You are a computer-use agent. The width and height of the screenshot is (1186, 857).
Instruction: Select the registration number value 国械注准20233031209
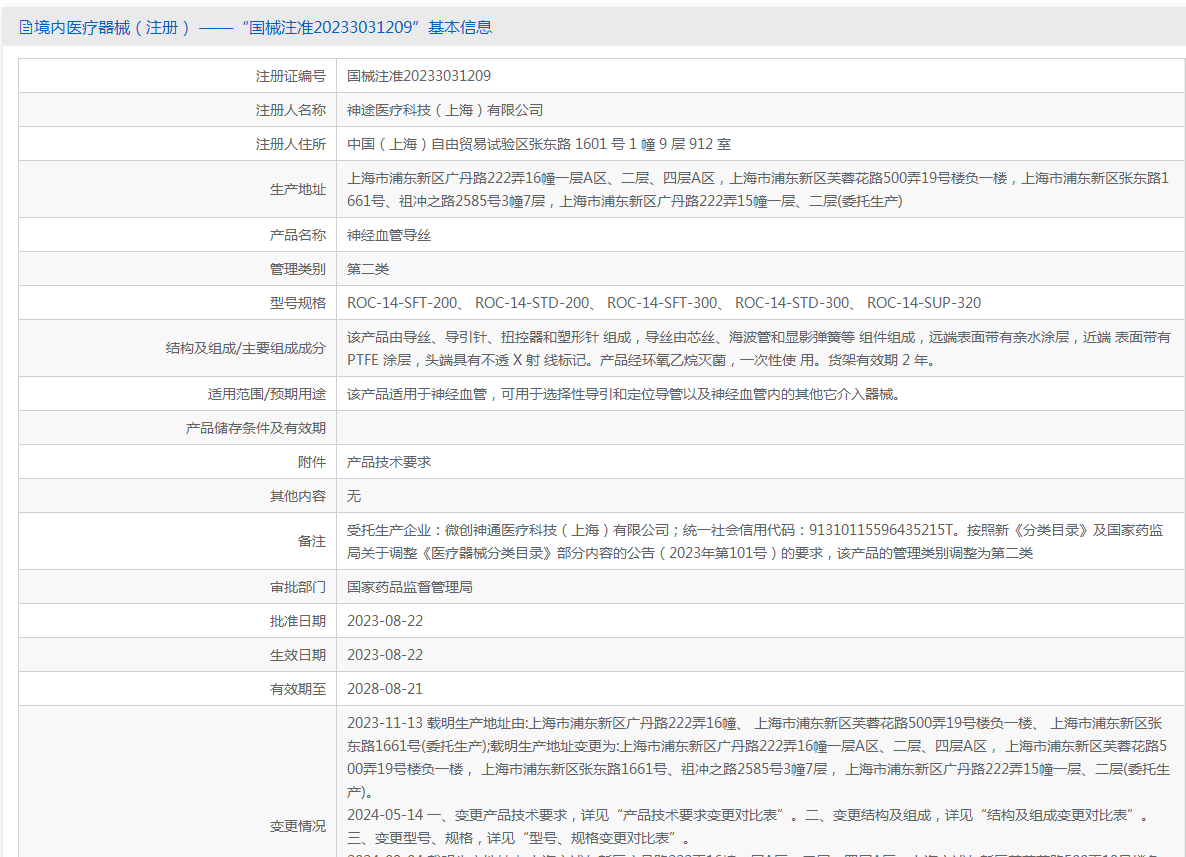[419, 76]
